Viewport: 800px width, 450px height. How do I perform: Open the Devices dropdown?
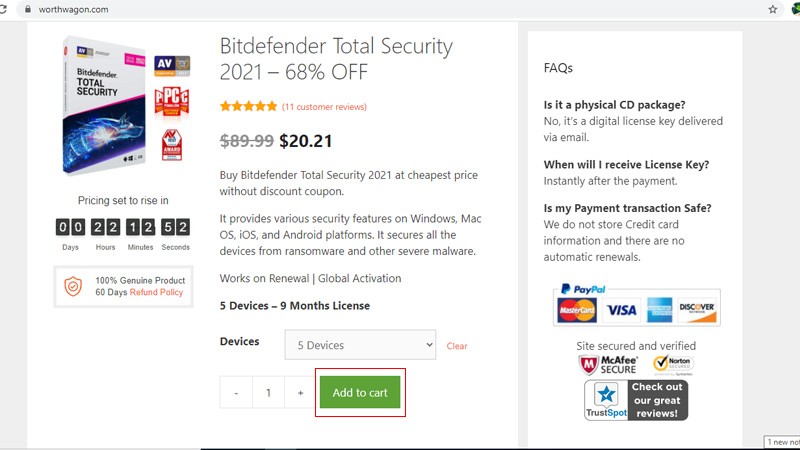(360, 345)
